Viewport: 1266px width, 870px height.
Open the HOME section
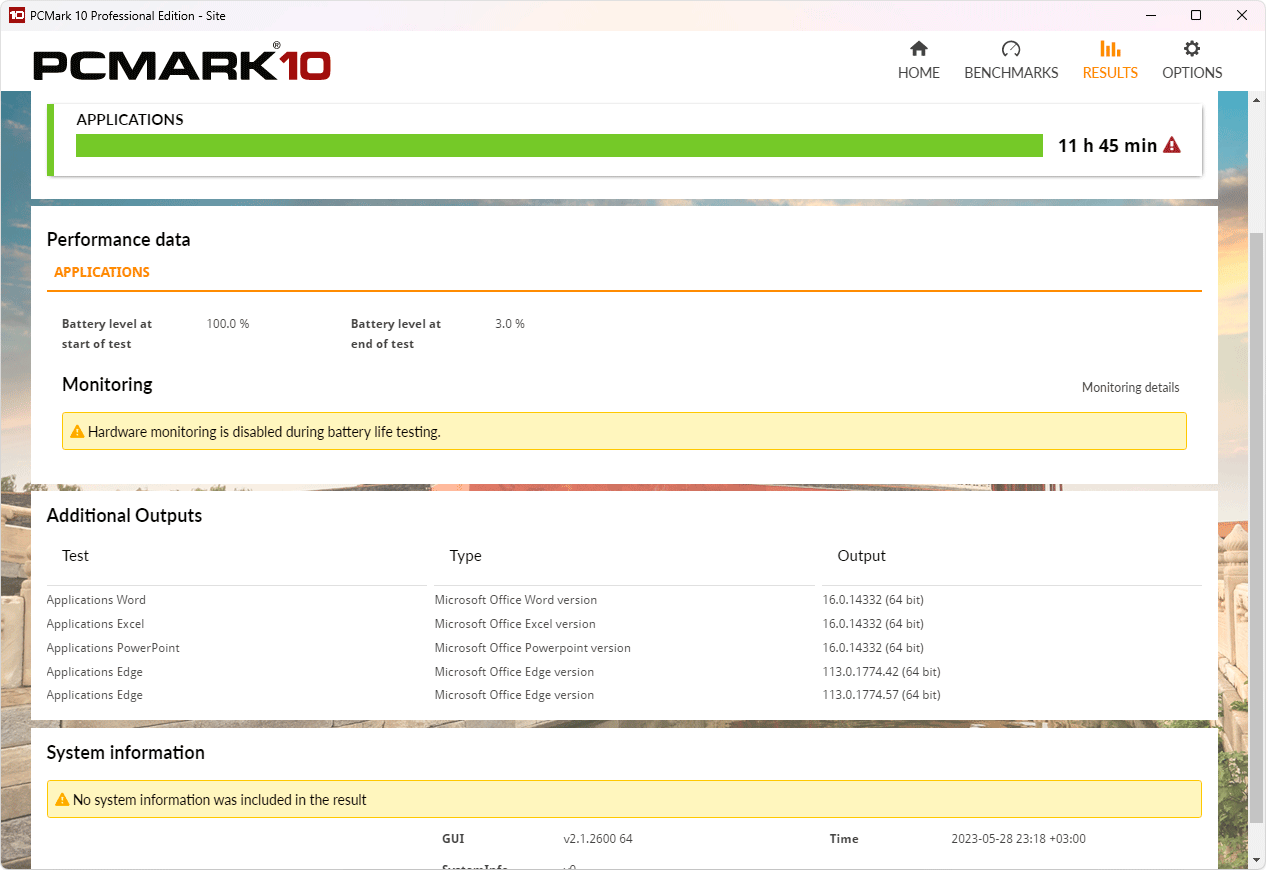[918, 61]
